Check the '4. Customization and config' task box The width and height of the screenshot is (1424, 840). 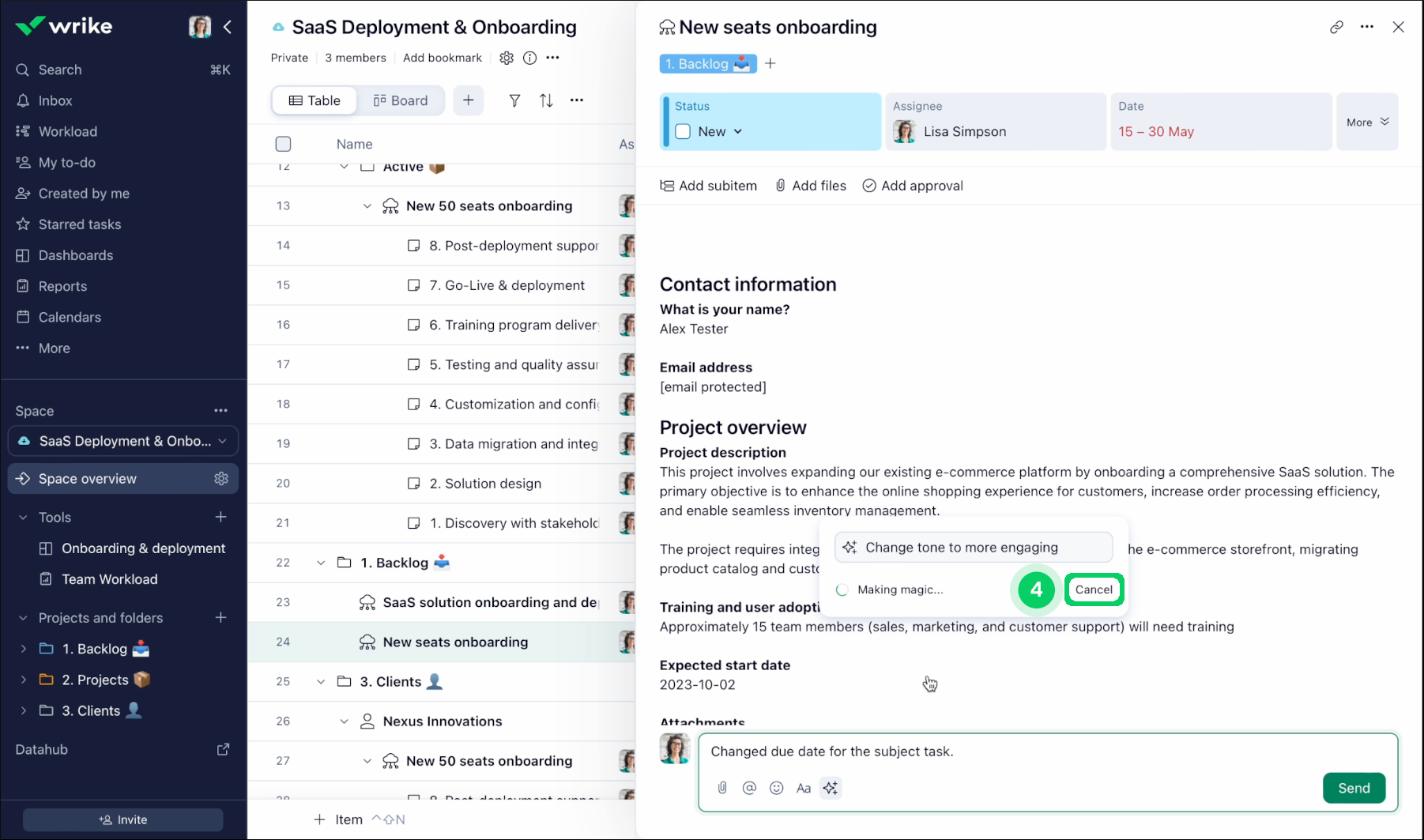(413, 404)
